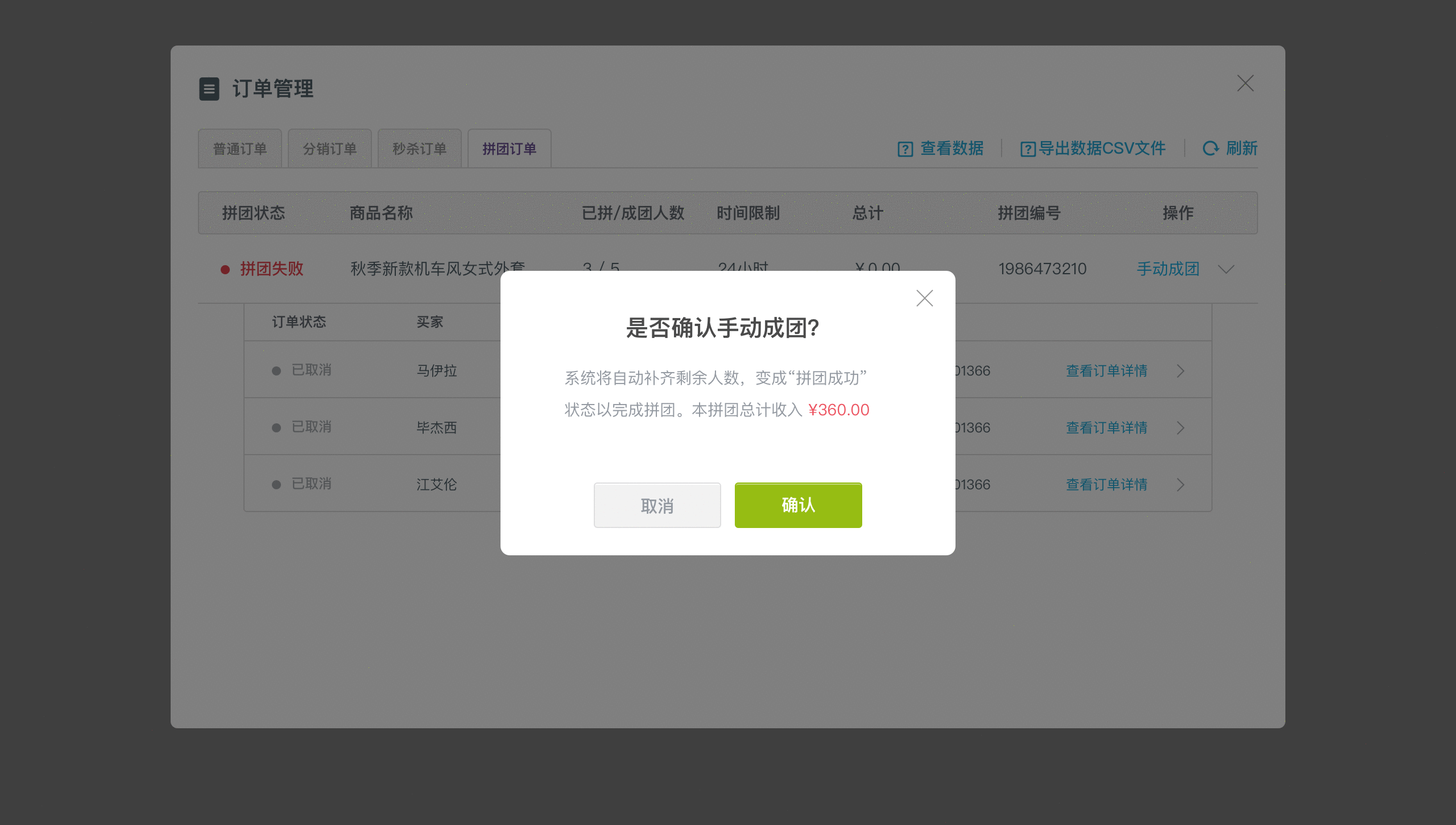Image resolution: width=1456 pixels, height=825 pixels.
Task: Expand order details arrow on 江艾伦 row
Action: coord(1181,484)
